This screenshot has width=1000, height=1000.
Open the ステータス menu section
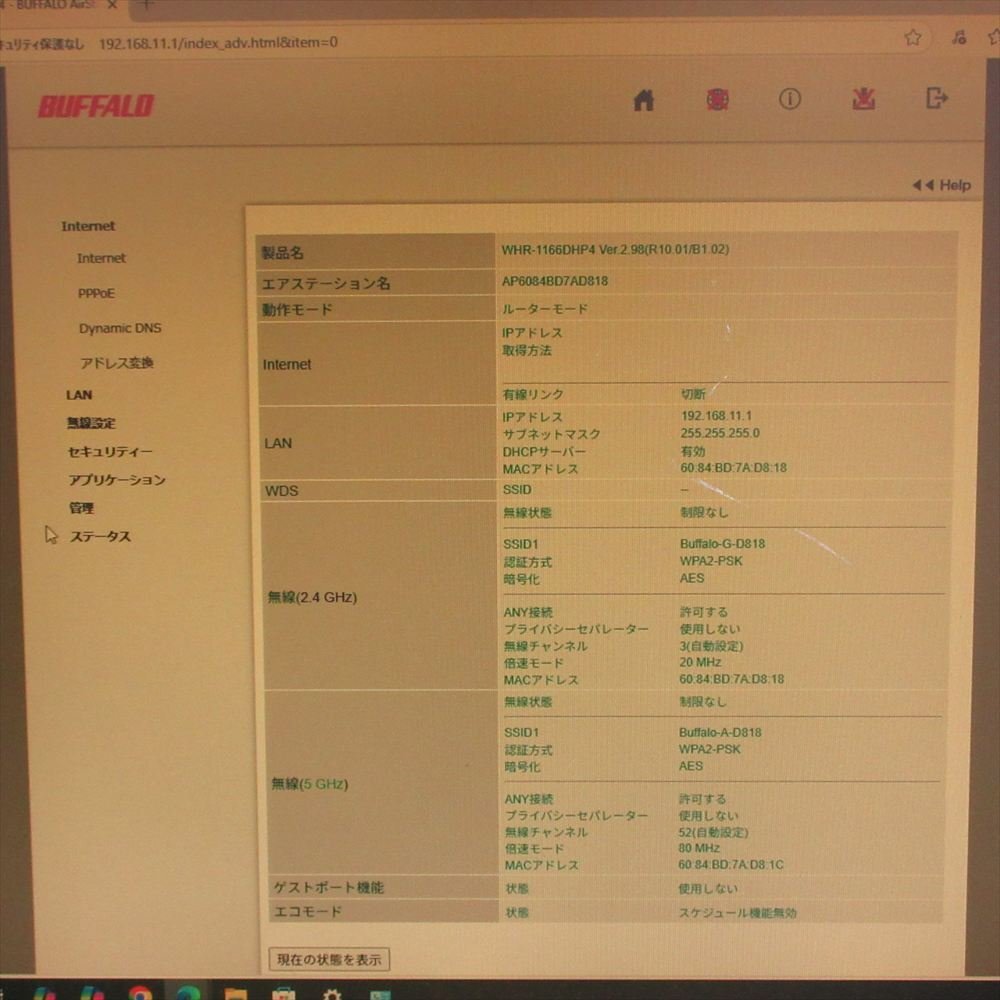coord(100,536)
